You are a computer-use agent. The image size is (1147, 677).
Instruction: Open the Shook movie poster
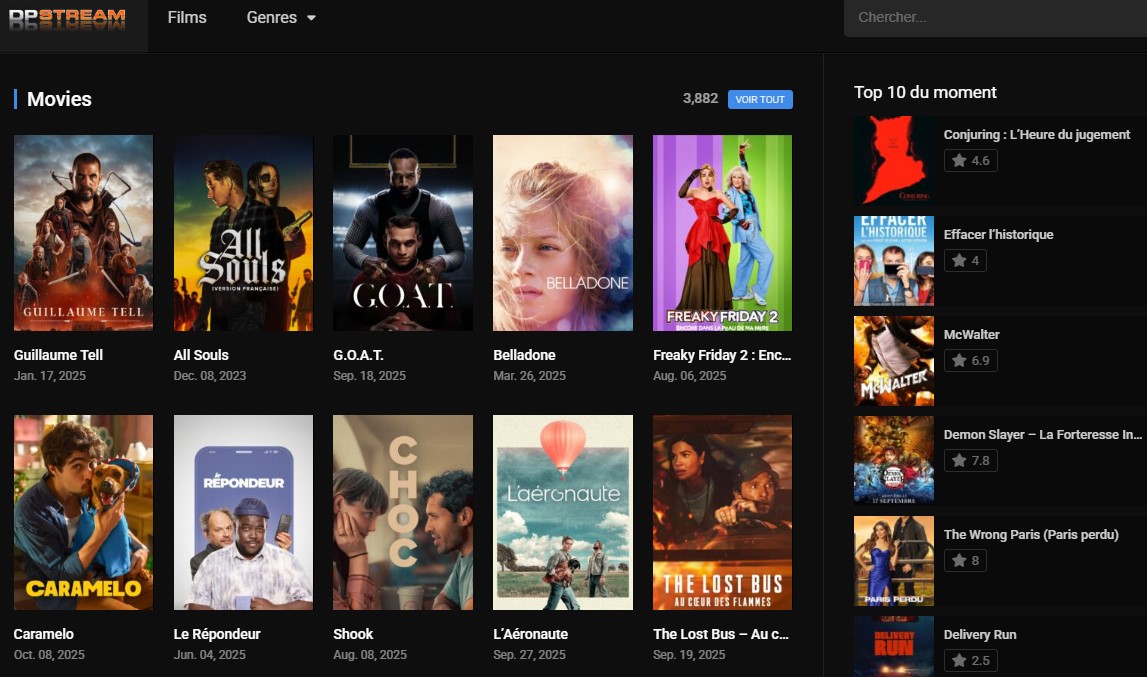click(x=403, y=512)
